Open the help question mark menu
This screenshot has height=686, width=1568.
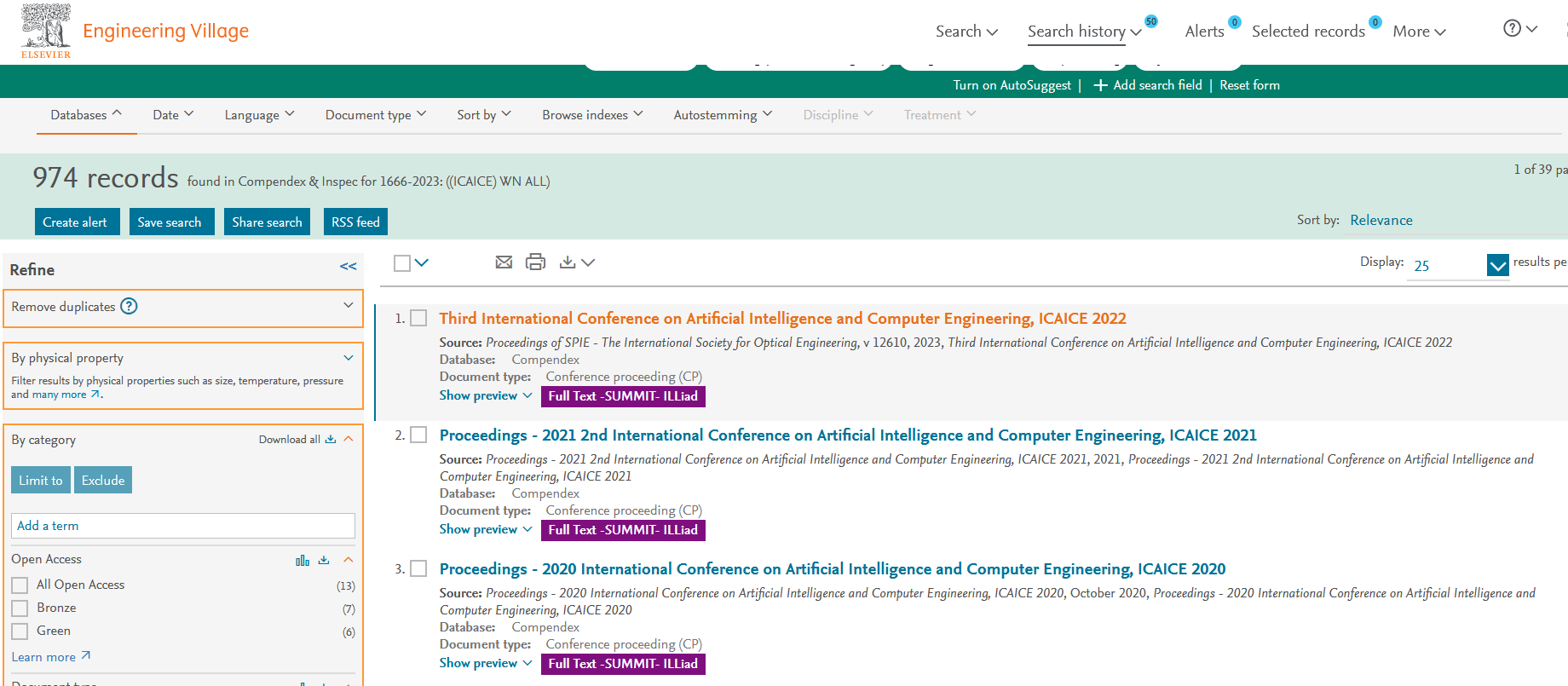(x=1520, y=28)
